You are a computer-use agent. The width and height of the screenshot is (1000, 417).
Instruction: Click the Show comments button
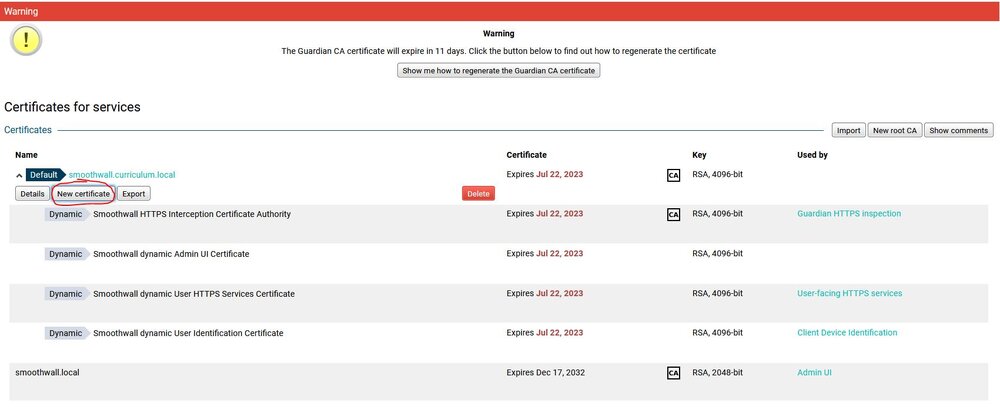tap(959, 130)
